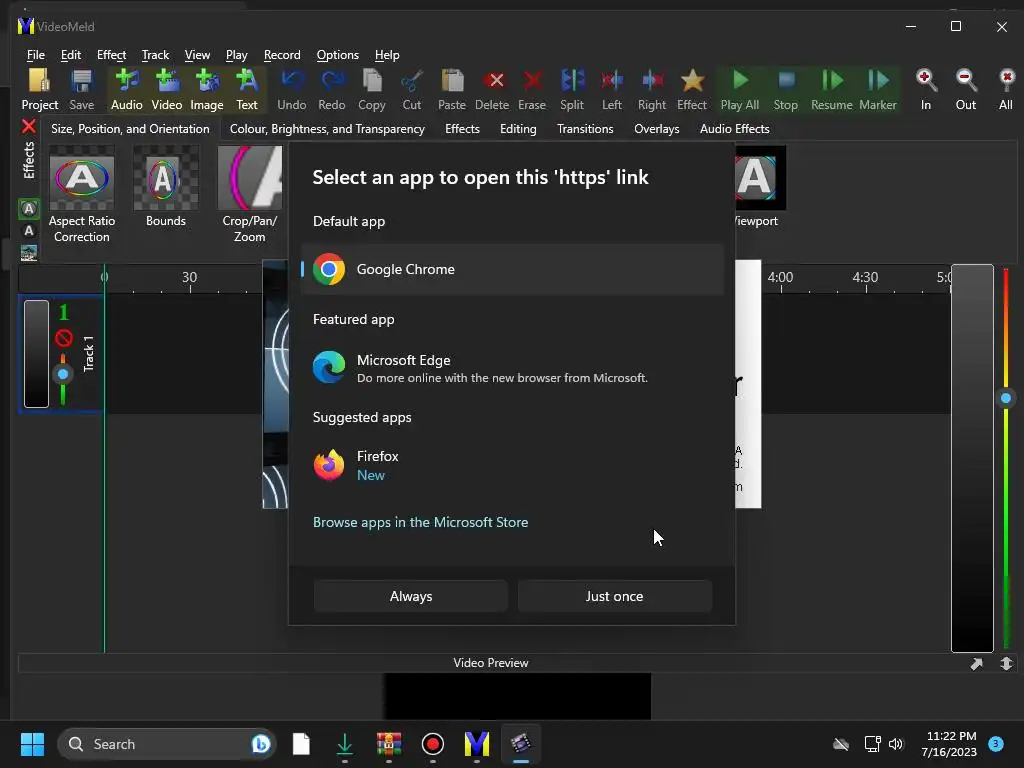Click the Resume playback button

832,89
